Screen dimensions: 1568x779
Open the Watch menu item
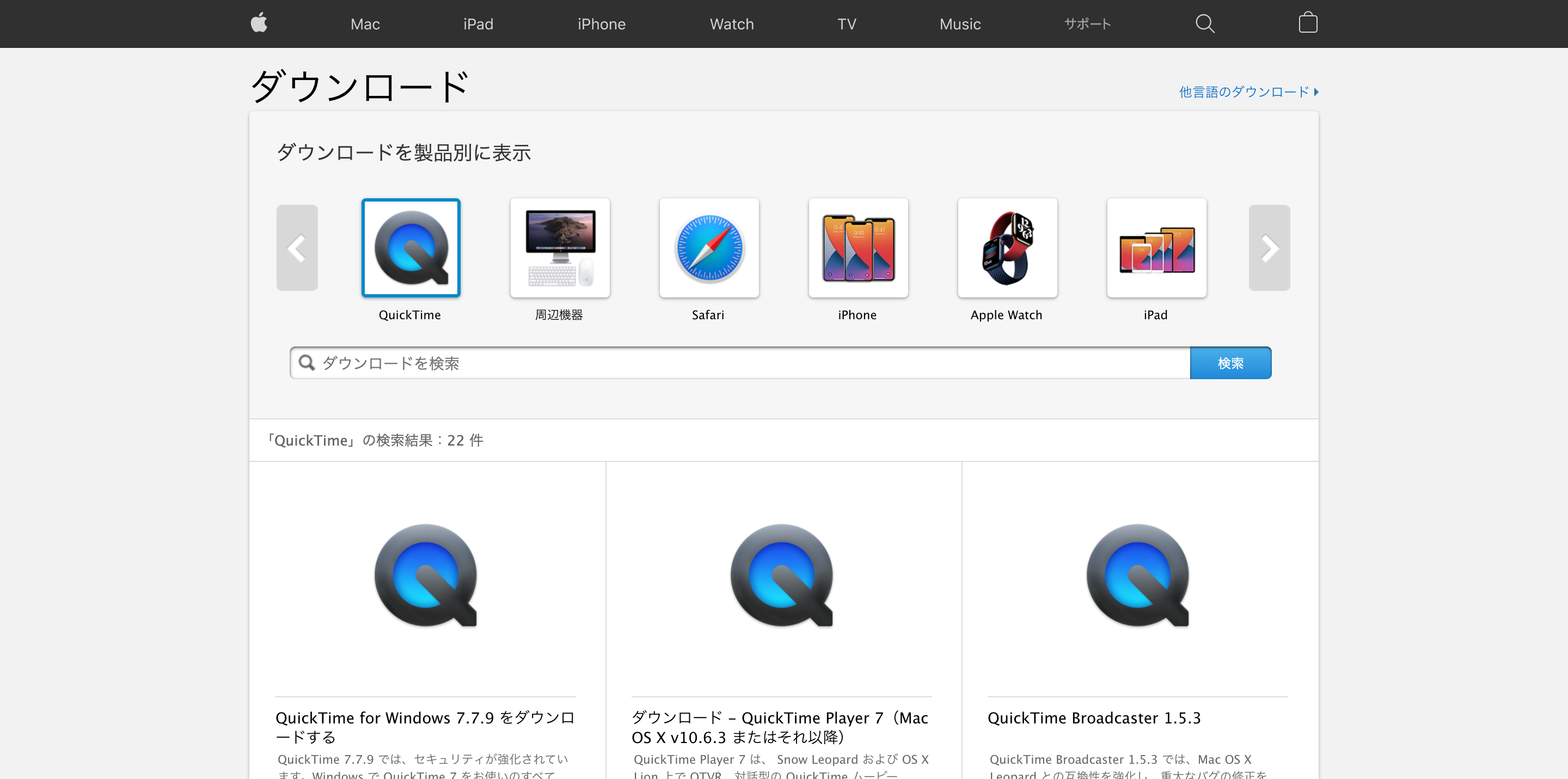click(x=732, y=24)
